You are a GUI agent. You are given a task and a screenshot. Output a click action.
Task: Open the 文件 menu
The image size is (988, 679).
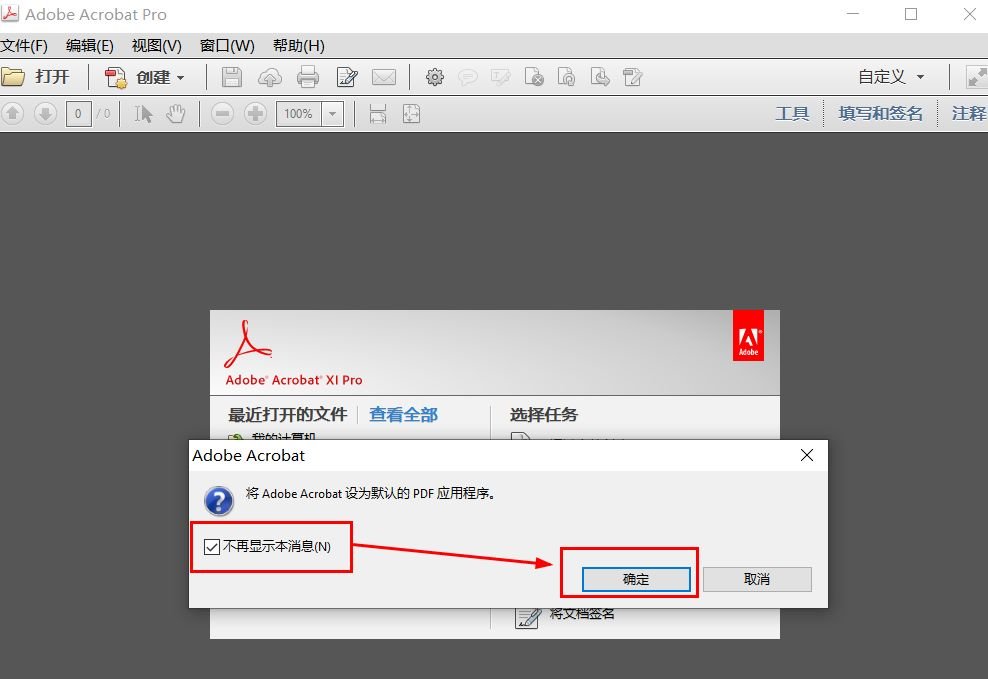[x=22, y=45]
